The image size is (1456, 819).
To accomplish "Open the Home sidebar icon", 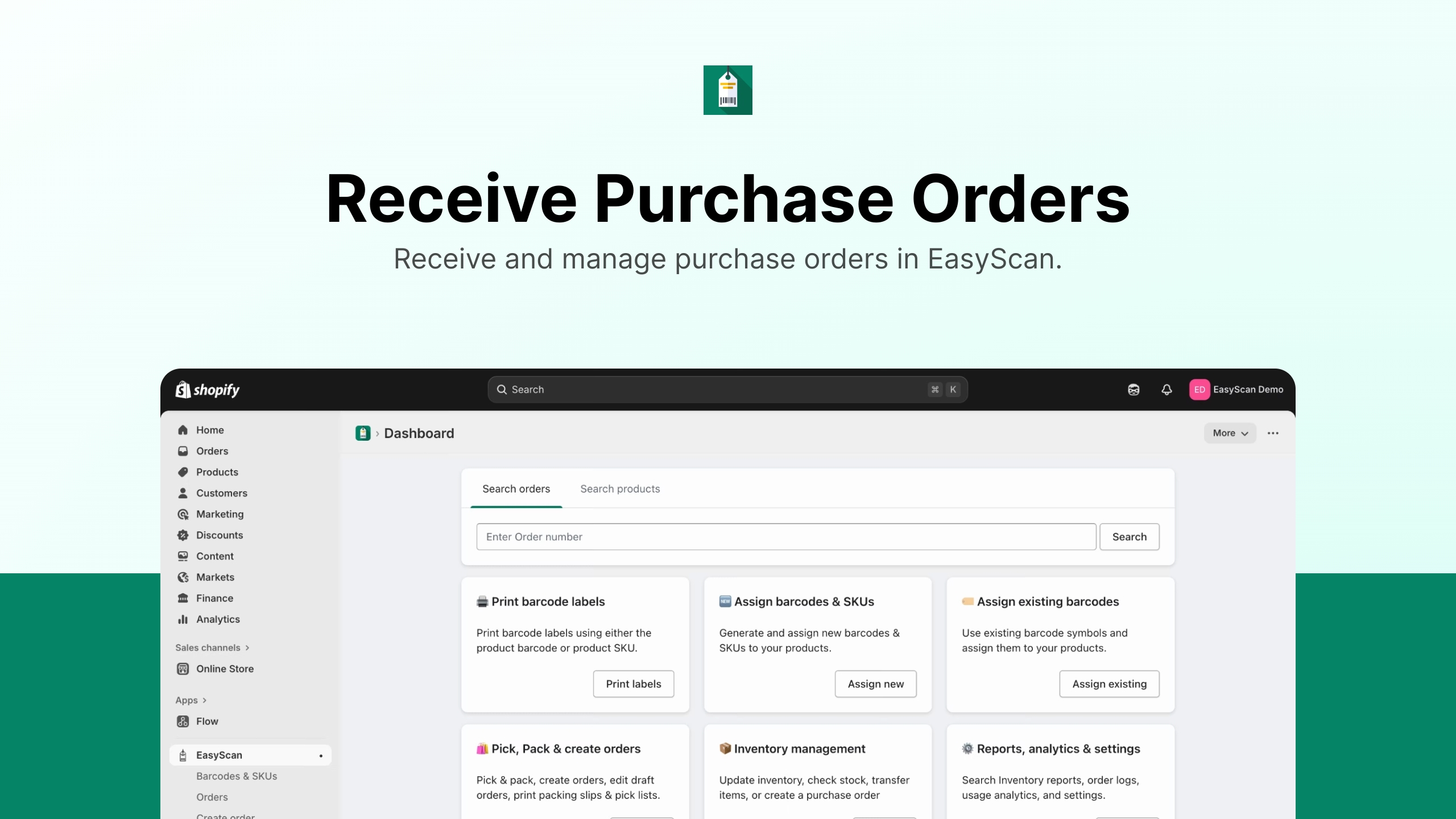I will pyautogui.click(x=183, y=430).
